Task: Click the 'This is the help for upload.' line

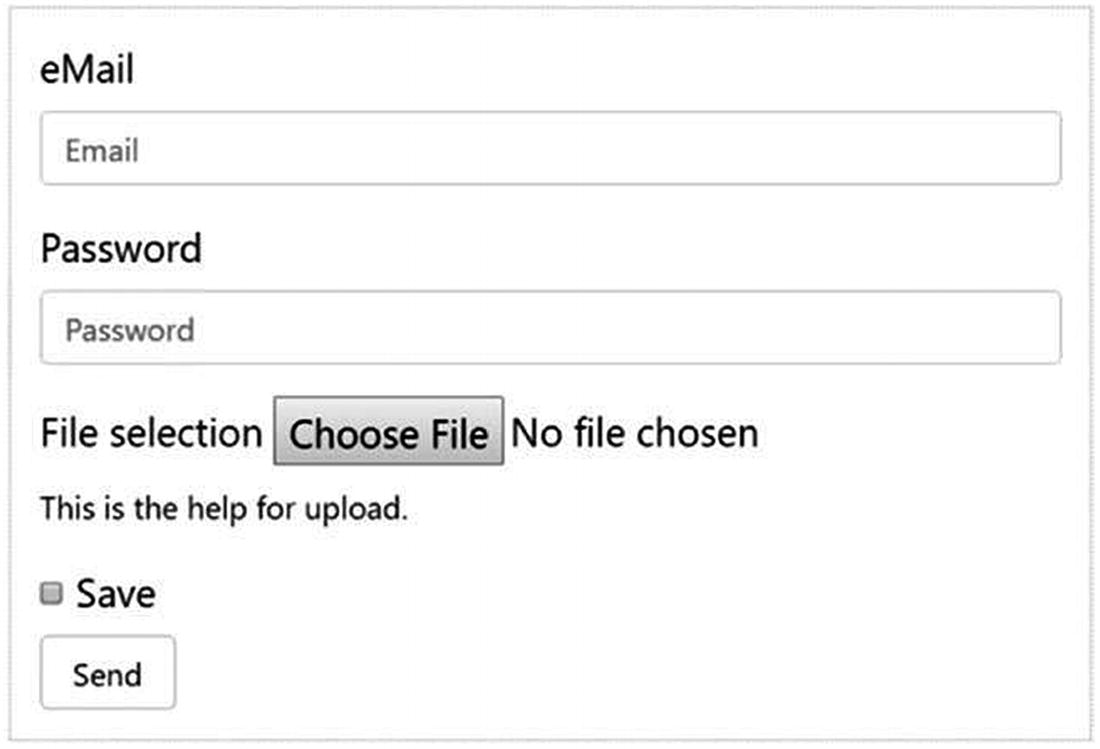Action: point(224,509)
